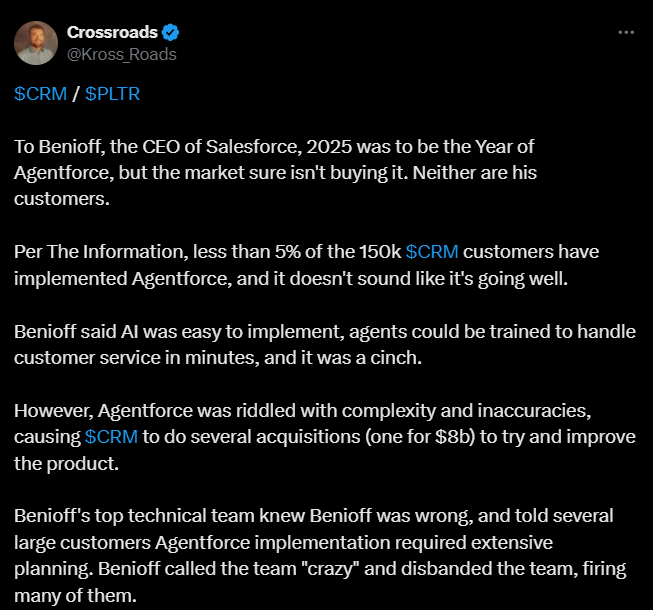The image size is (653, 610).
Task: Open the $CRM cashtag beside $PLTR
Action: pyautogui.click(x=40, y=94)
